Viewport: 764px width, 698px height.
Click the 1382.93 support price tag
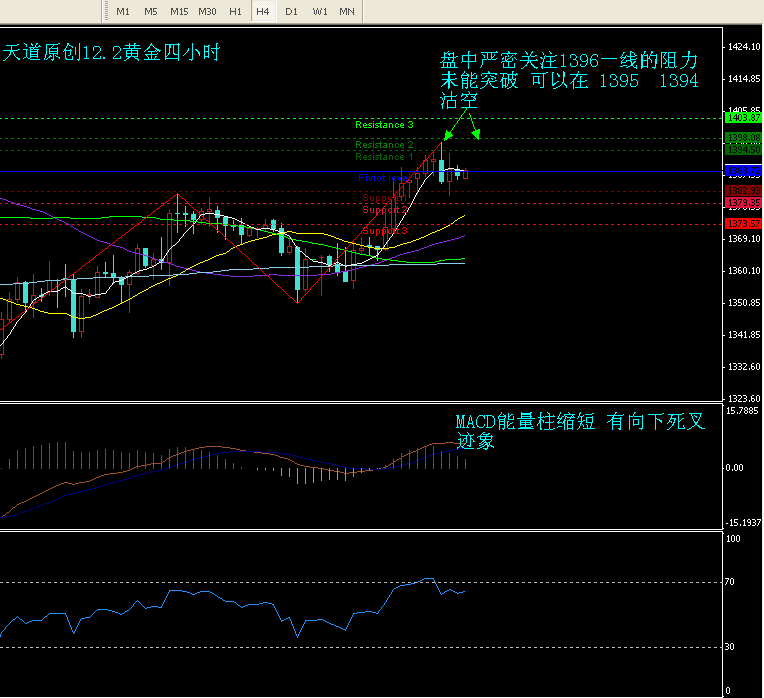click(744, 190)
